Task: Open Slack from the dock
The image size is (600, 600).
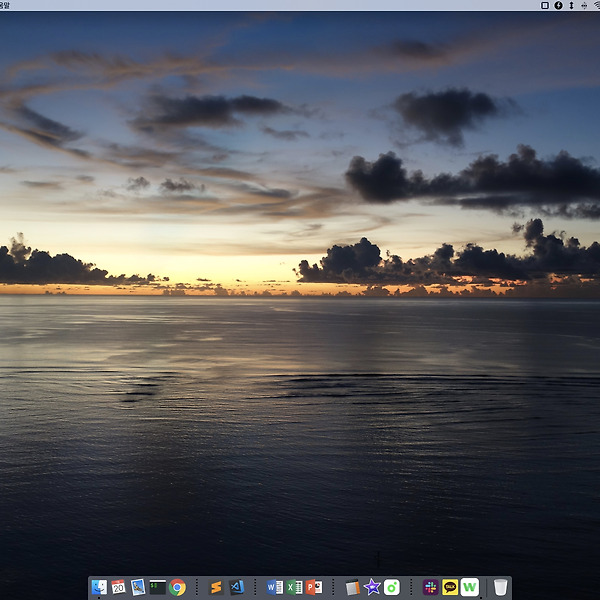Action: 431,587
